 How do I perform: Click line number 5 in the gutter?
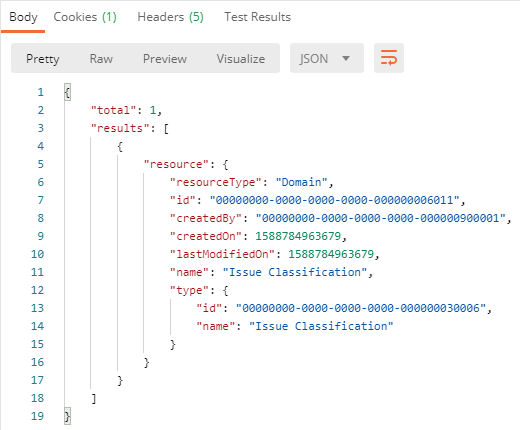point(40,164)
